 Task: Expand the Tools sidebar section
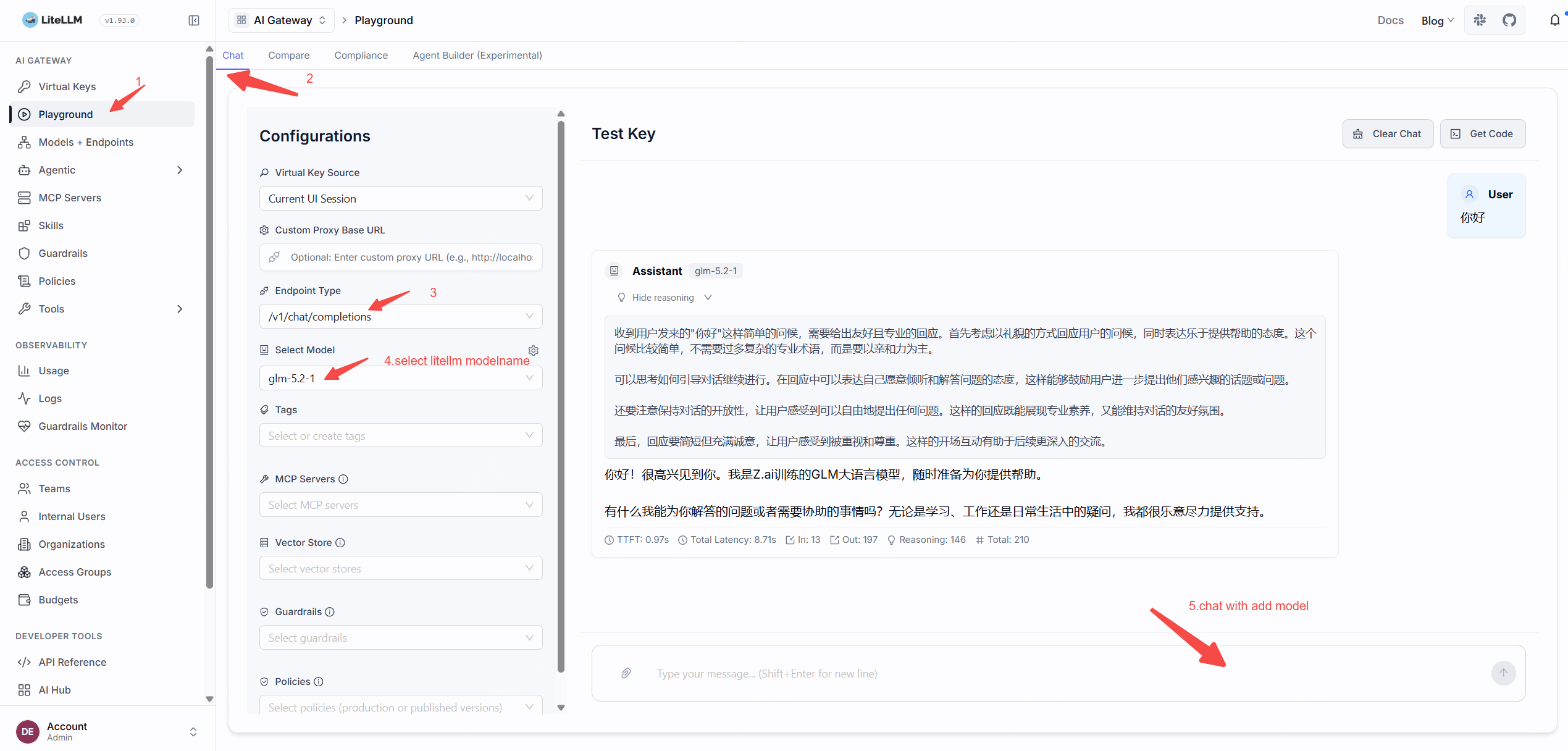[102, 309]
